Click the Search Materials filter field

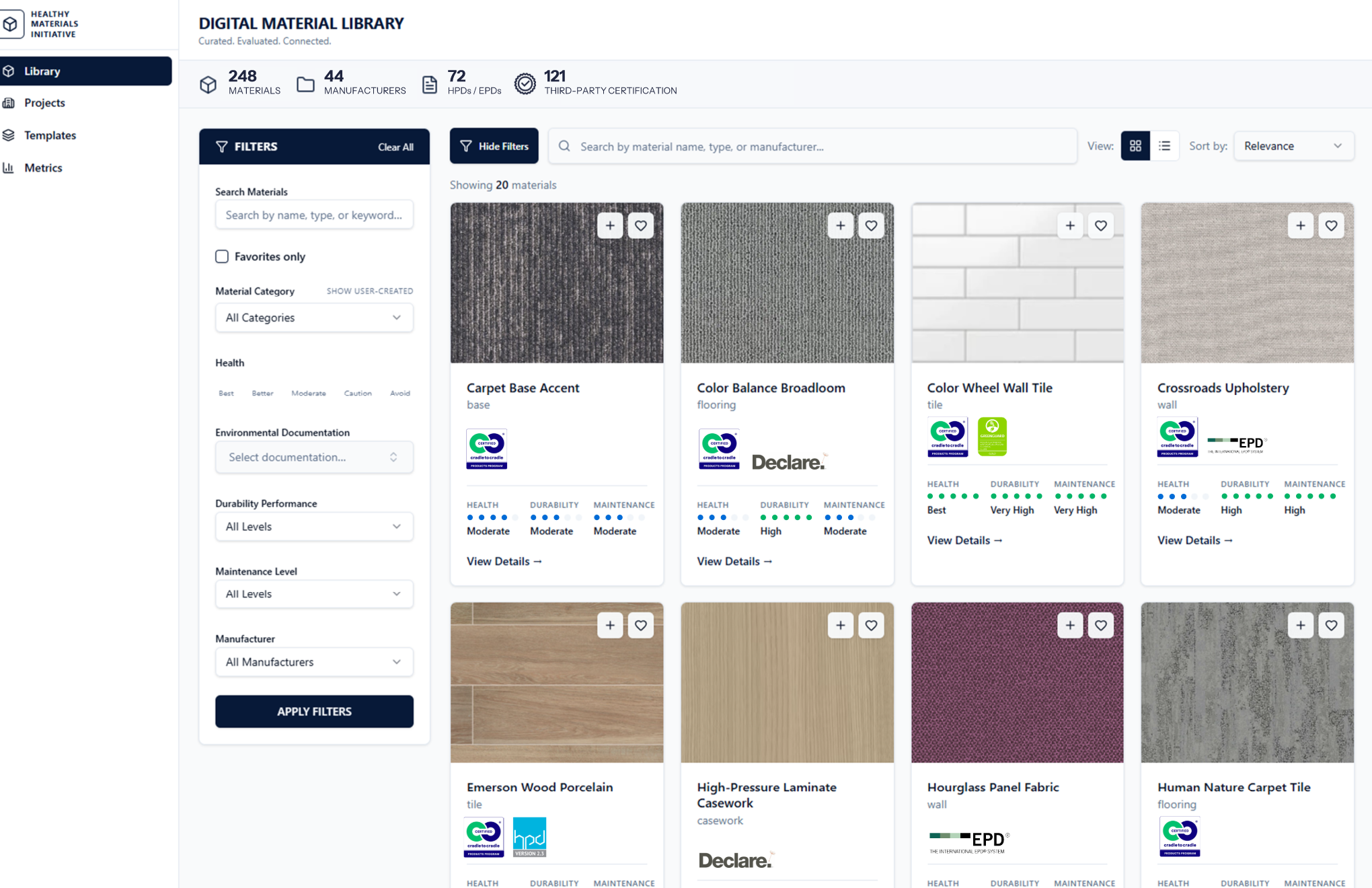pos(314,215)
